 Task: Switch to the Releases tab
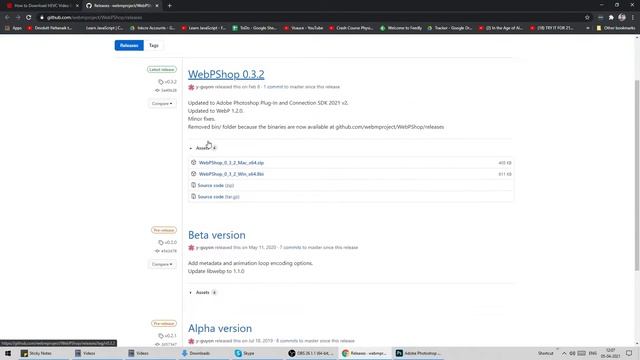[129, 45]
